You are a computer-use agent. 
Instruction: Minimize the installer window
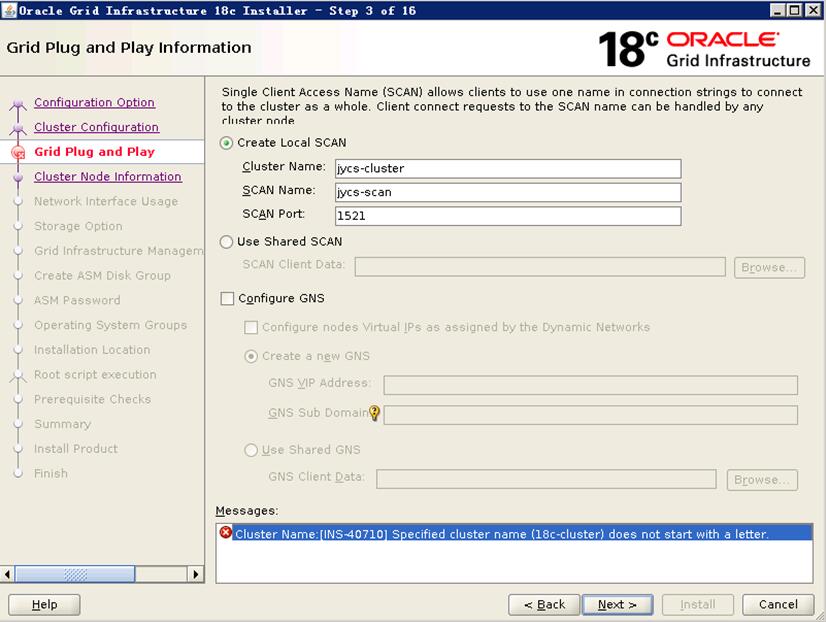(x=778, y=10)
